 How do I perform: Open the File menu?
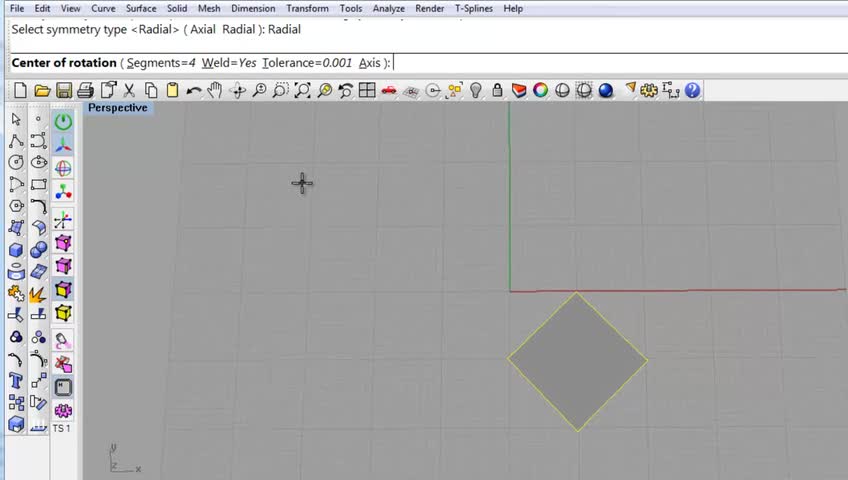tap(17, 8)
